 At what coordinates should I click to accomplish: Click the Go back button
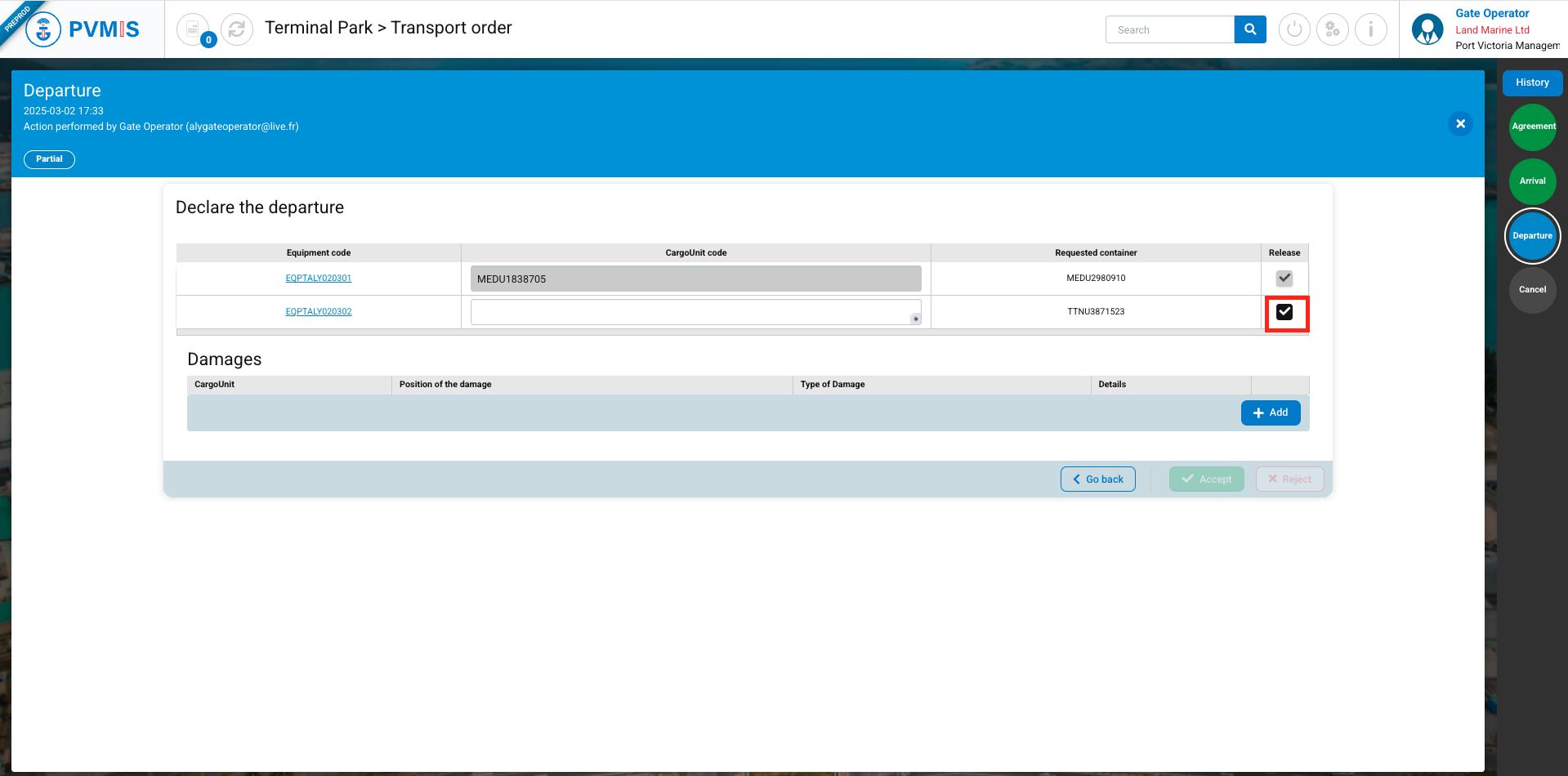tap(1097, 479)
